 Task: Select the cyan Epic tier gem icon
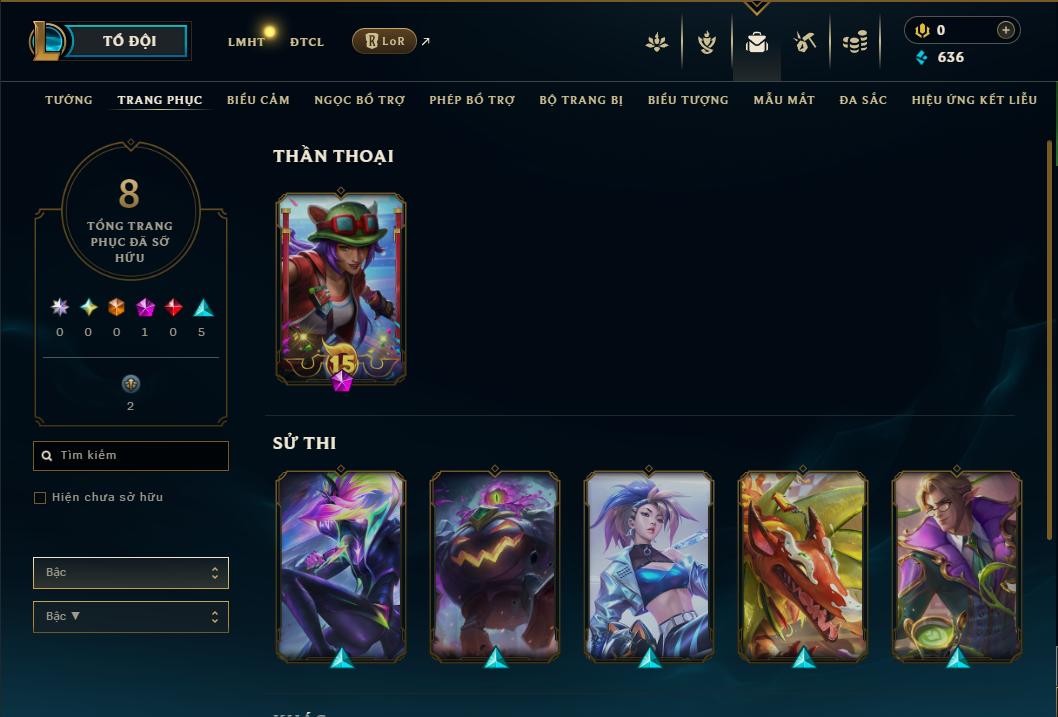click(x=203, y=308)
